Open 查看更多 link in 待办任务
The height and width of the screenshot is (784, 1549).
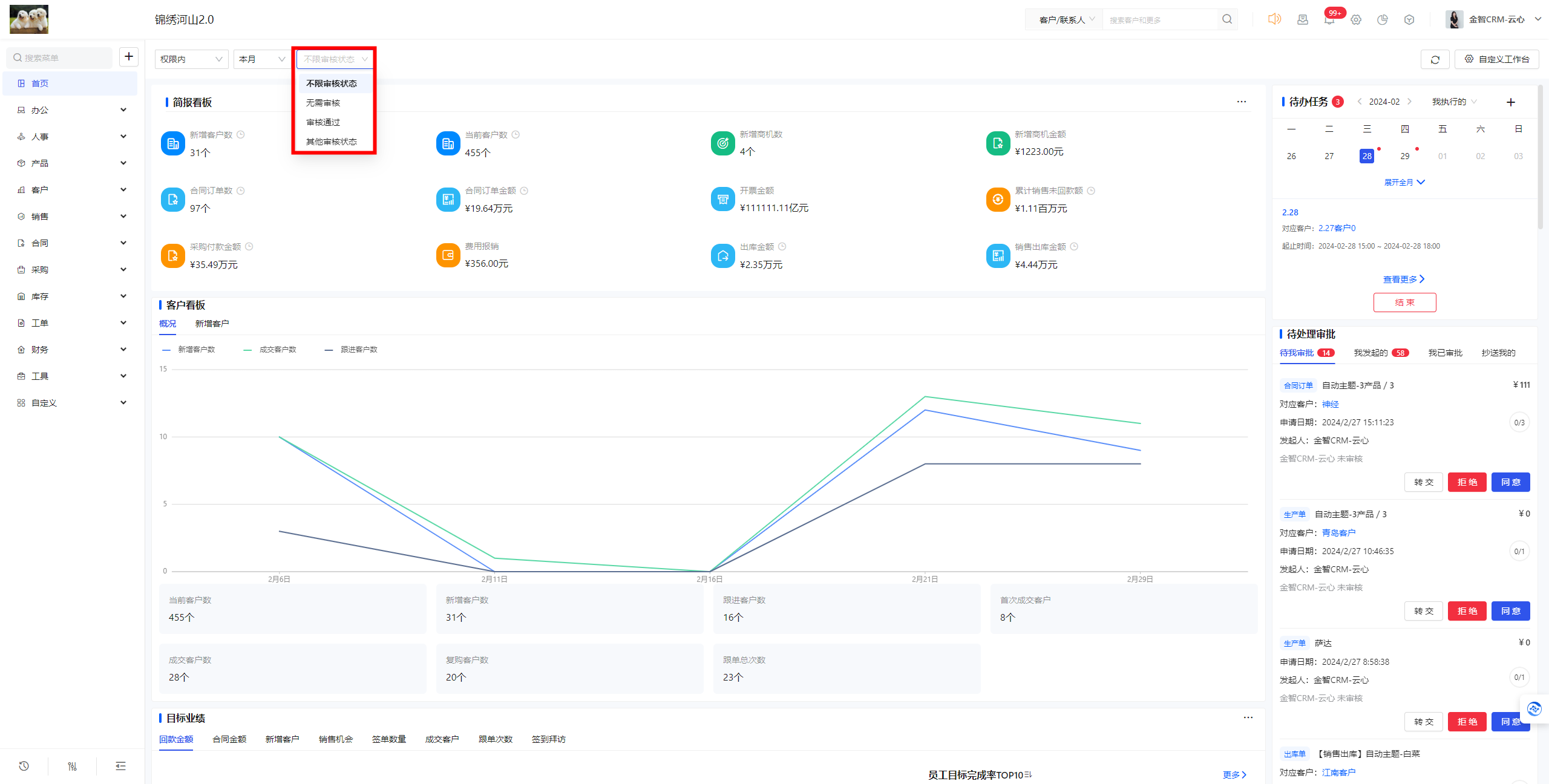[x=1404, y=279]
